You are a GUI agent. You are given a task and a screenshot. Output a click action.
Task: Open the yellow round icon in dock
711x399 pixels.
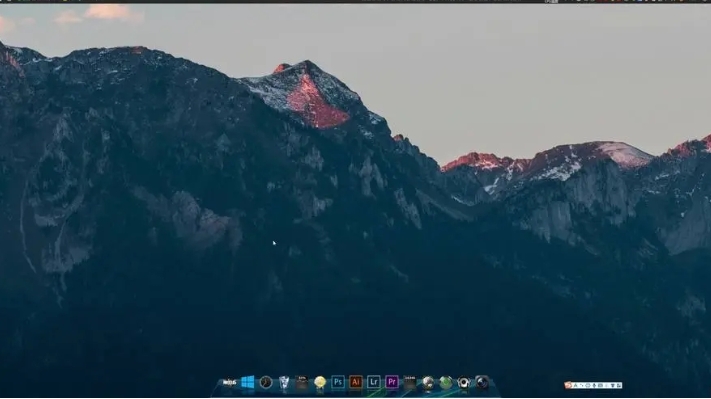(x=320, y=383)
